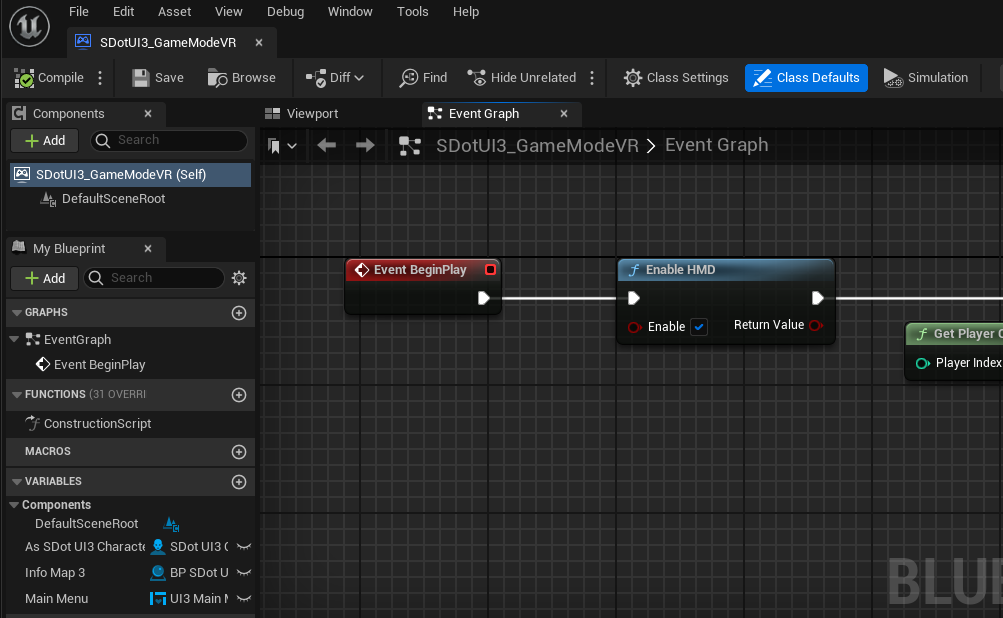Screen dimensions: 1003x618
Task: Focus the Components search field
Action: click(x=170, y=140)
